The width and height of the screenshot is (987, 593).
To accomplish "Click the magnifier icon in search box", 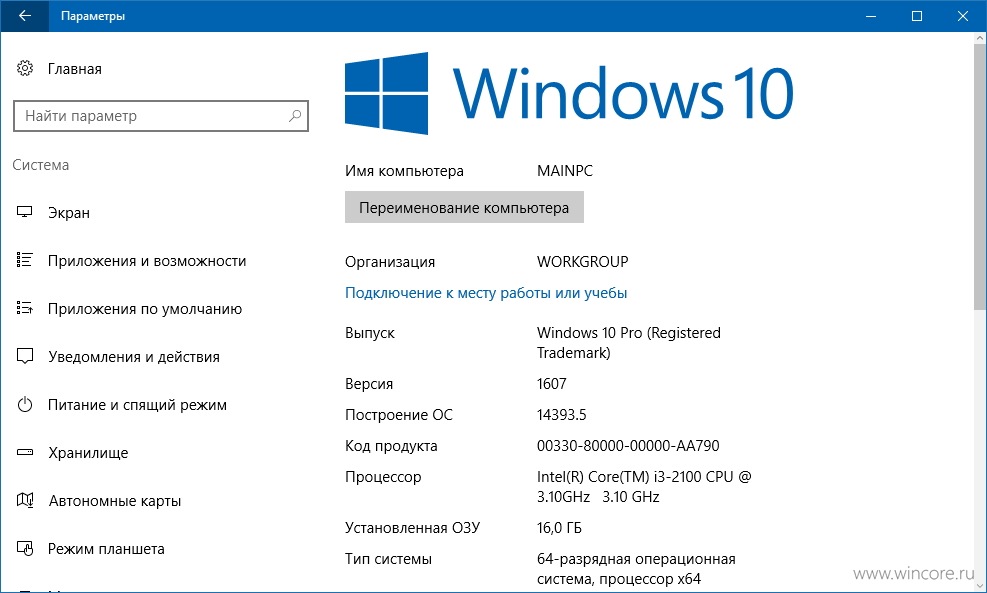I will click(295, 116).
